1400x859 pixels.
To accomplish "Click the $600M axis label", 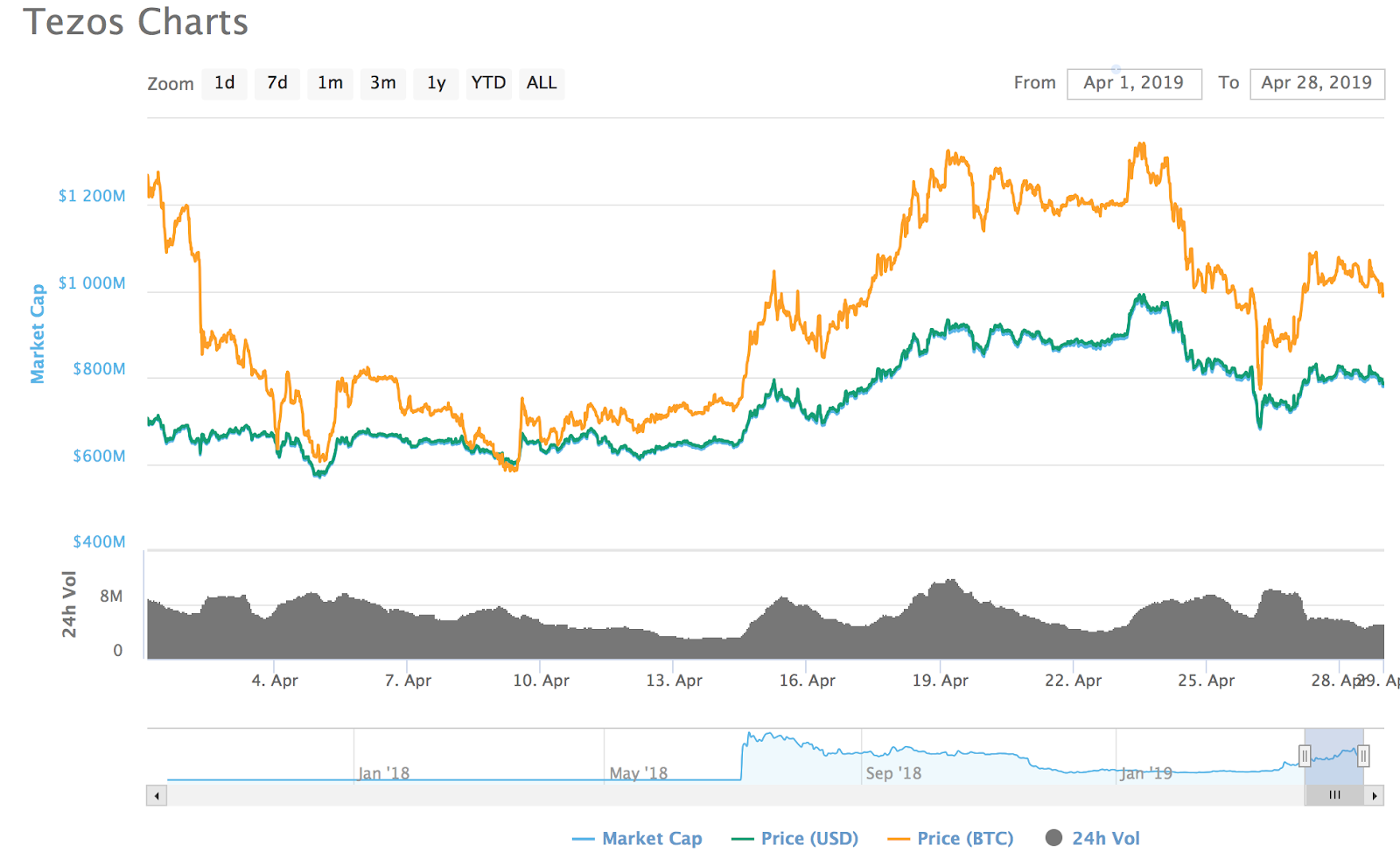I will (99, 457).
